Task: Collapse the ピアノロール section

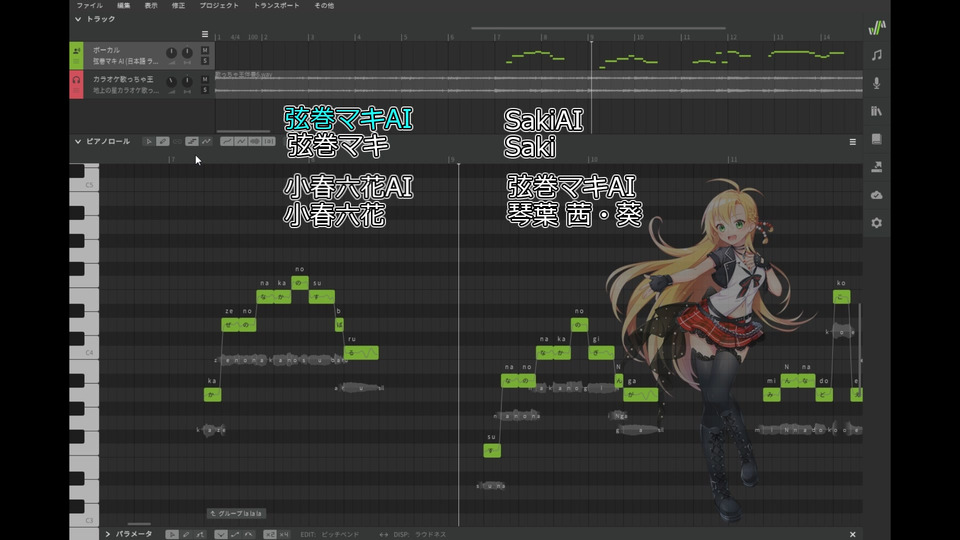Action: point(78,141)
